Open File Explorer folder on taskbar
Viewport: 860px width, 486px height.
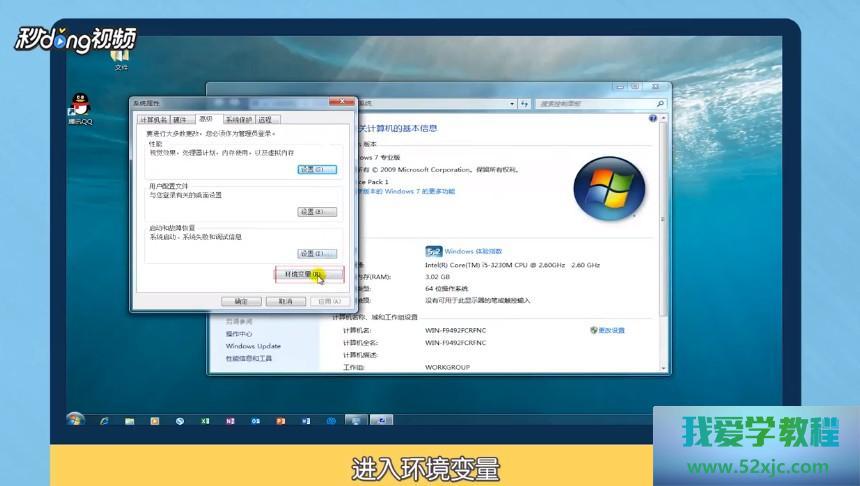(129, 420)
